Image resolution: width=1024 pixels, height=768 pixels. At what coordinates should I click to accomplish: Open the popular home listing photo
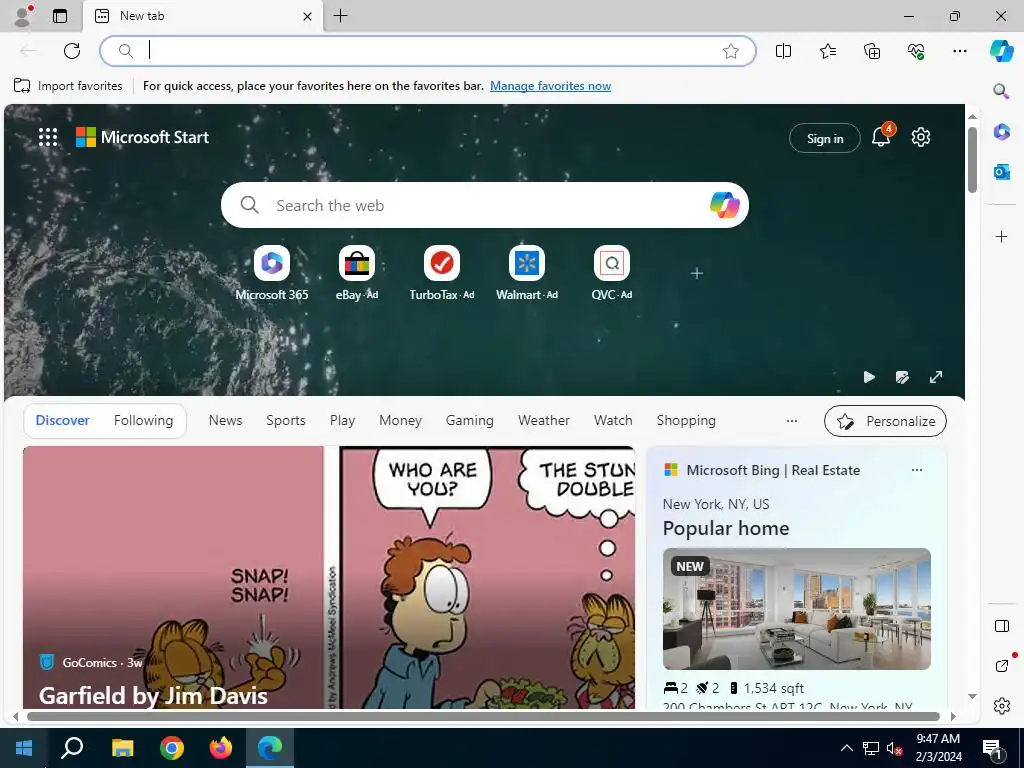[x=796, y=609]
